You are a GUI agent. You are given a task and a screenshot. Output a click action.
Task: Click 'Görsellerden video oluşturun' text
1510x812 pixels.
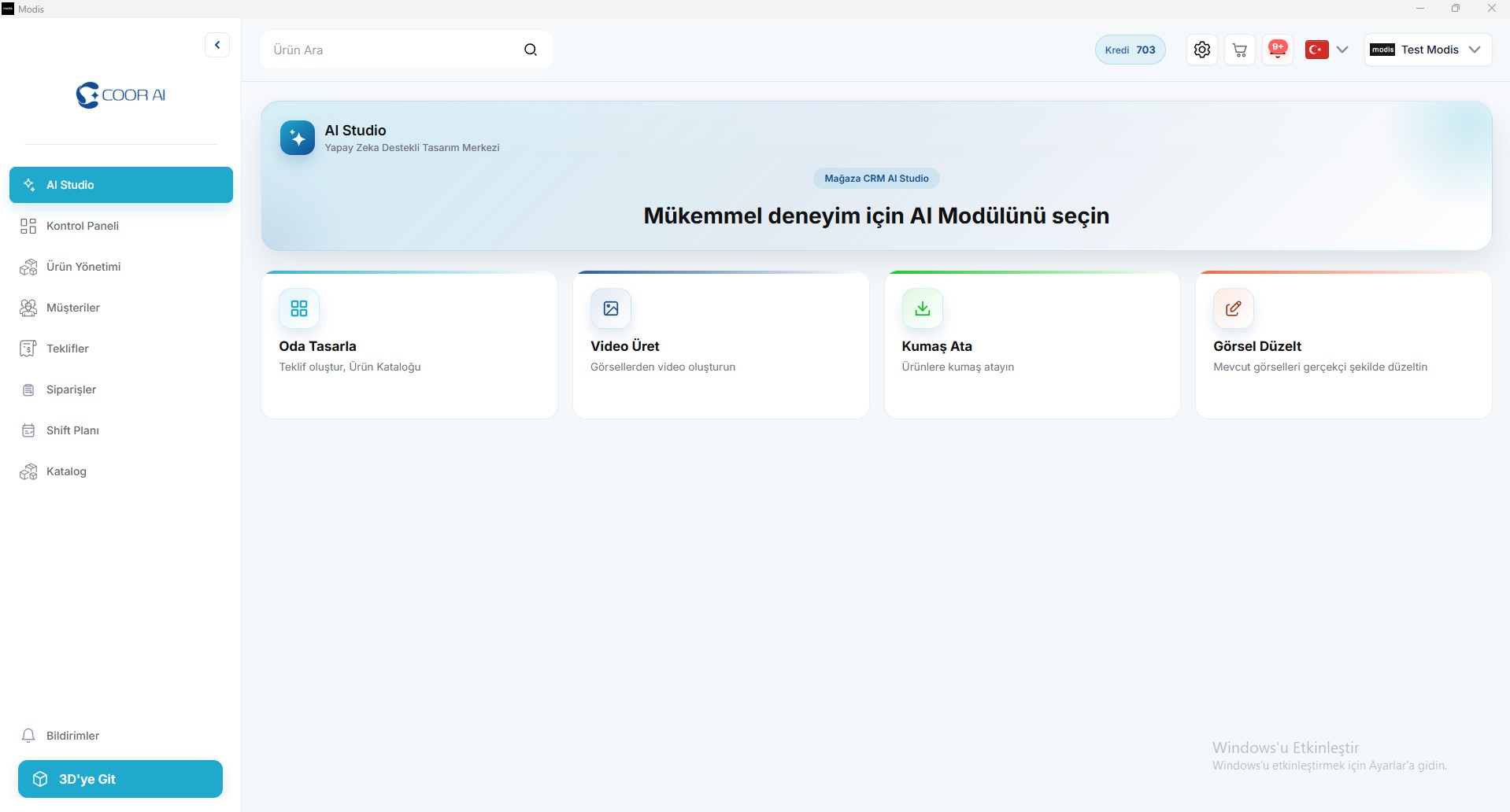(x=663, y=367)
